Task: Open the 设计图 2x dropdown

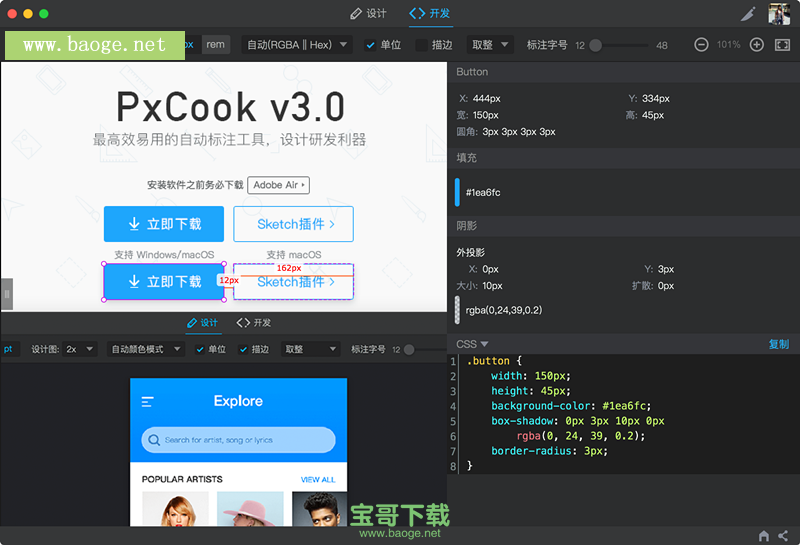Action: [80, 349]
